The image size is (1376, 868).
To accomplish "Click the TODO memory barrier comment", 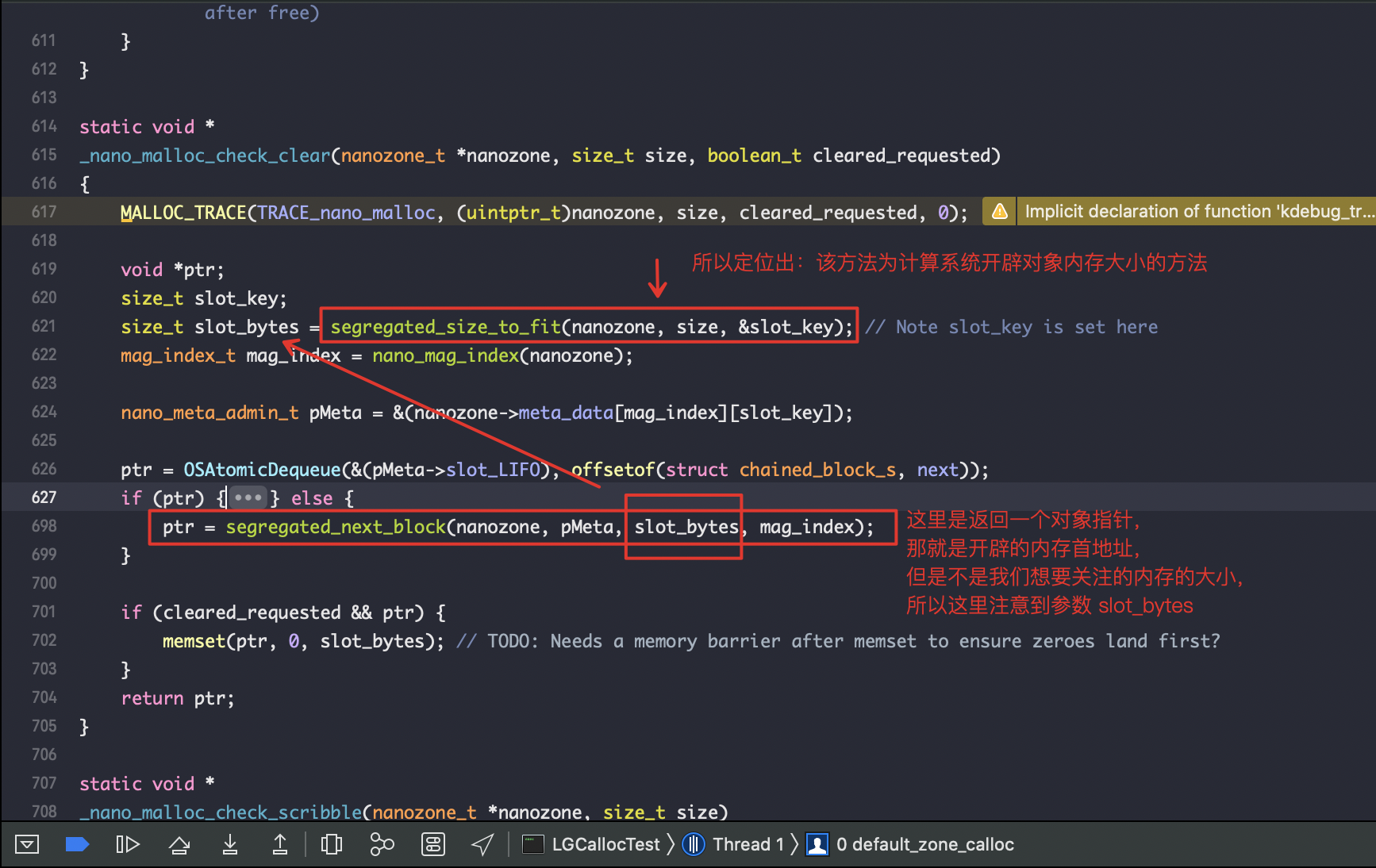I will (x=838, y=641).
